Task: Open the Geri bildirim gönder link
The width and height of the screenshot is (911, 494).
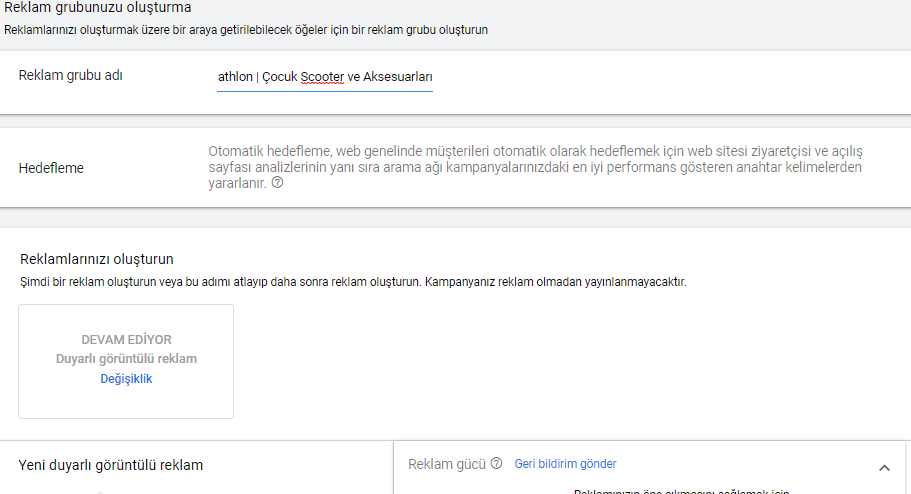Action: (x=565, y=464)
